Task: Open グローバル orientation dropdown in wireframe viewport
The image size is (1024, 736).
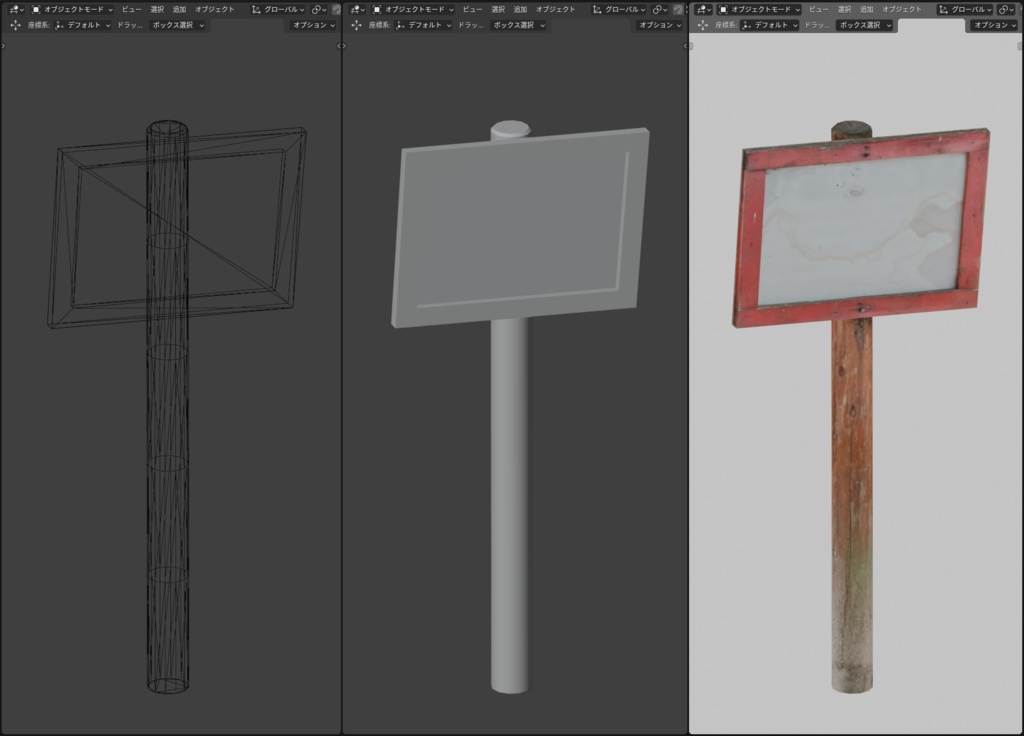Action: [x=278, y=9]
